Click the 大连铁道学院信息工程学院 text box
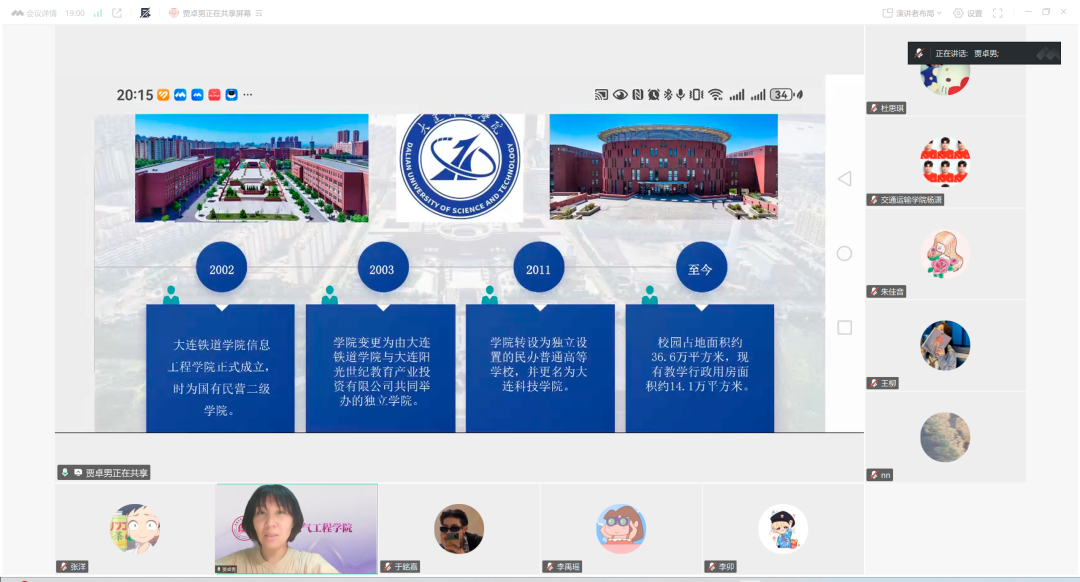Screen dimensions: 1080x582 pyautogui.click(x=220, y=368)
